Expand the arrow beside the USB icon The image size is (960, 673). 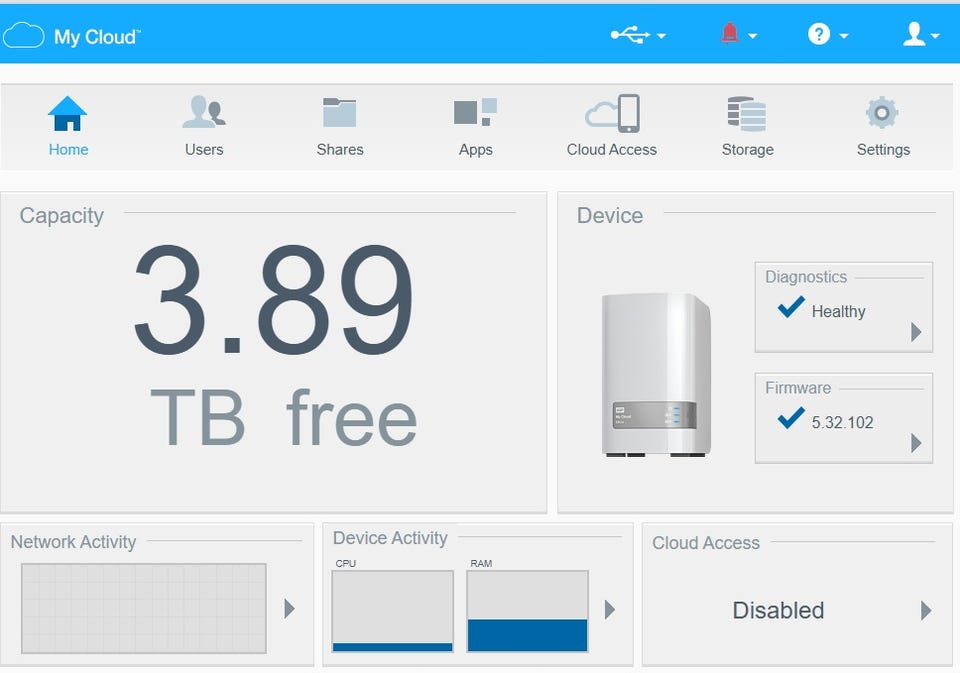[x=661, y=36]
